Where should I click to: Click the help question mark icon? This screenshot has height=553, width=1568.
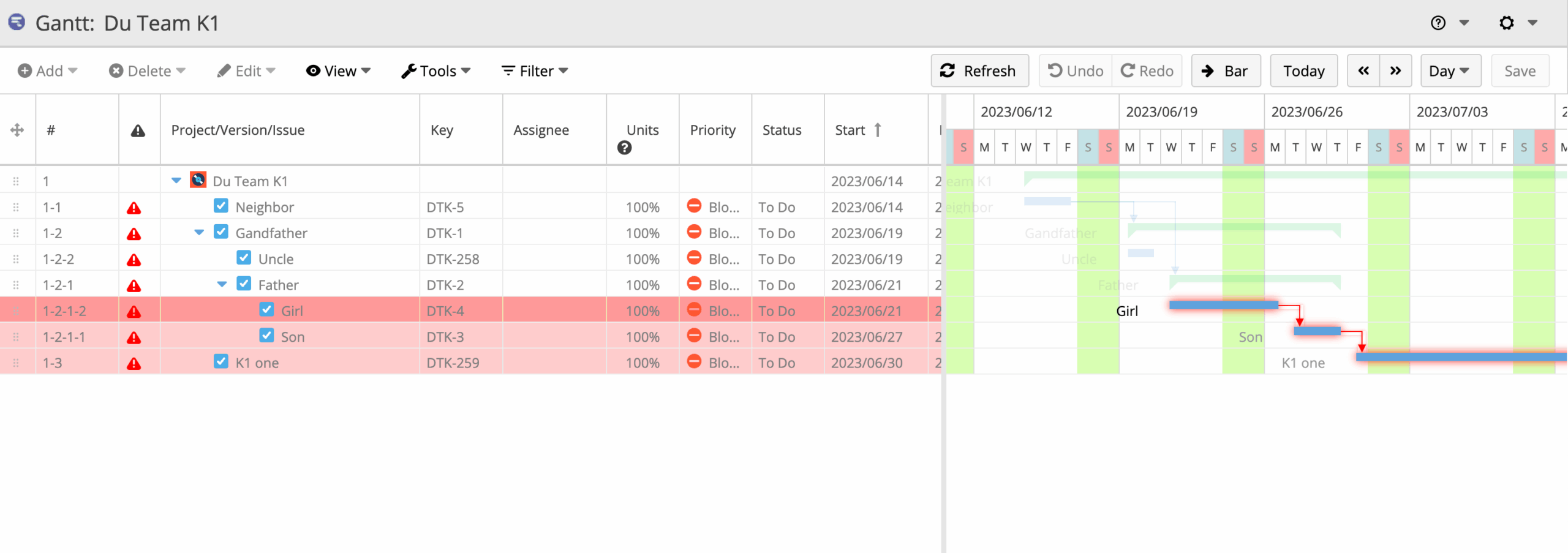pyautogui.click(x=1438, y=23)
